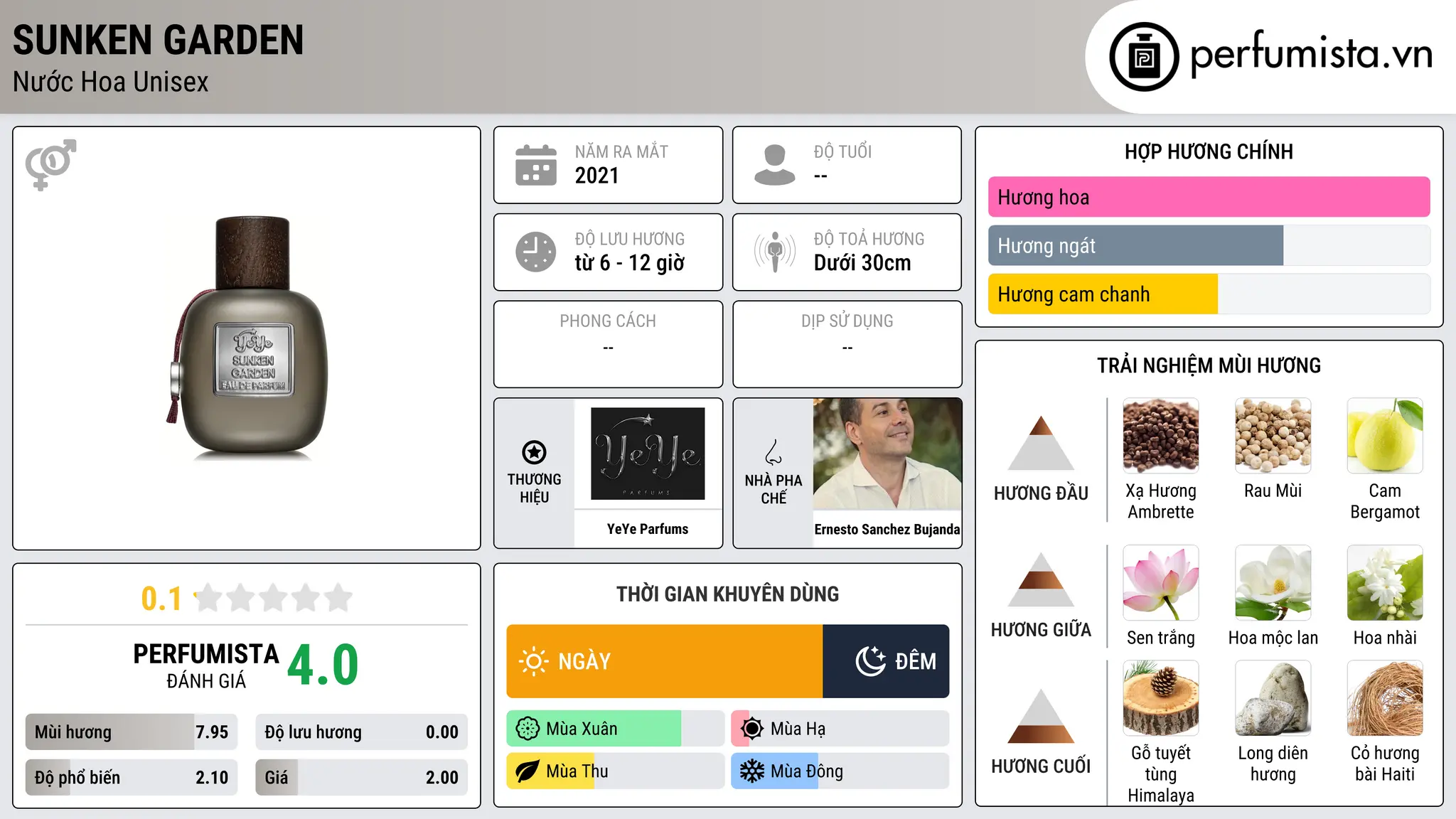Click the Hương giữa pyramid icon
This screenshot has width=1456, height=819.
[x=1041, y=579]
